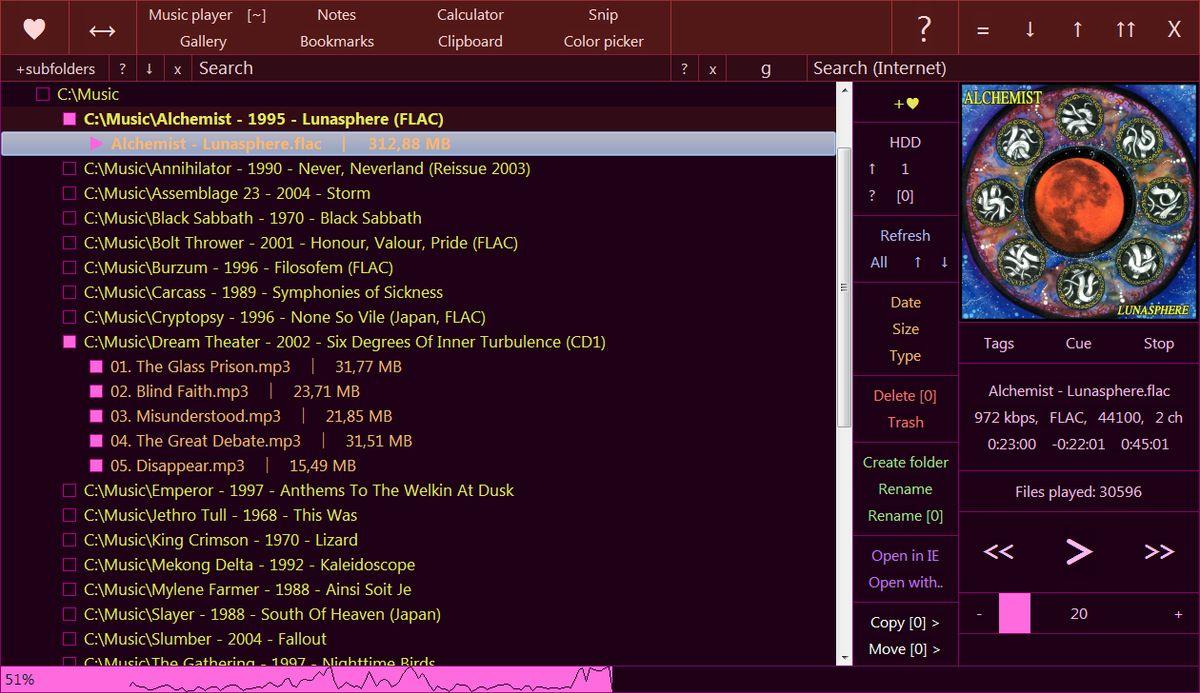
Task: Click the HDD up arrow
Action: [872, 169]
